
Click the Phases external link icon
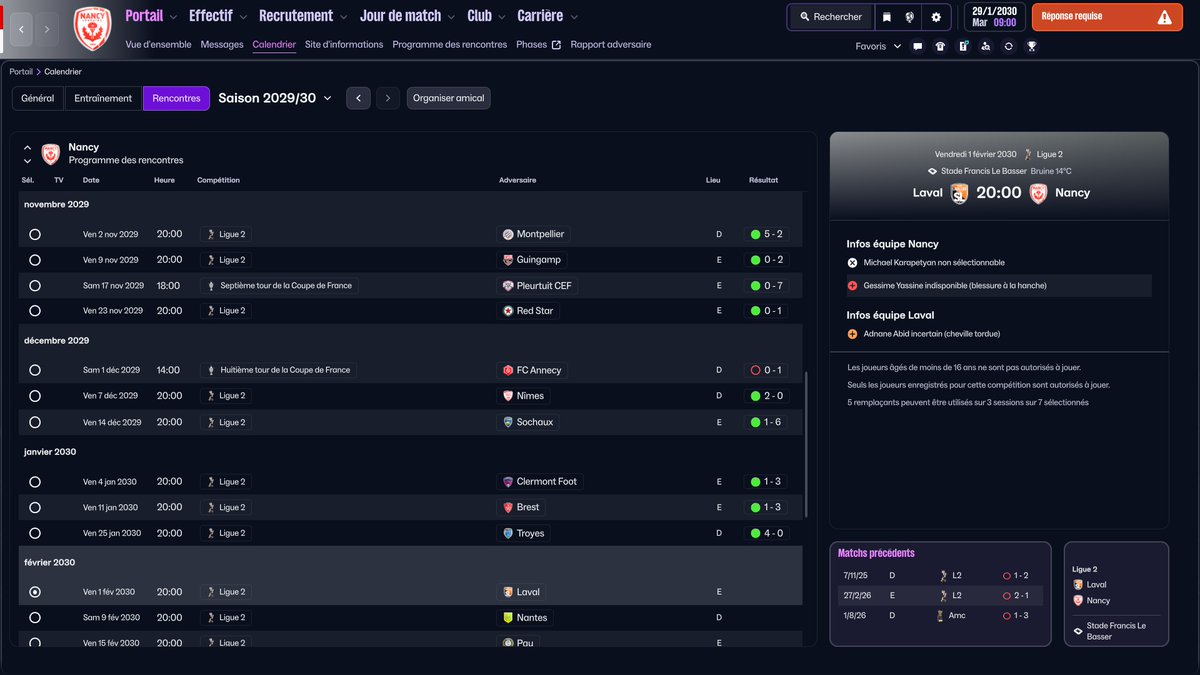[556, 45]
